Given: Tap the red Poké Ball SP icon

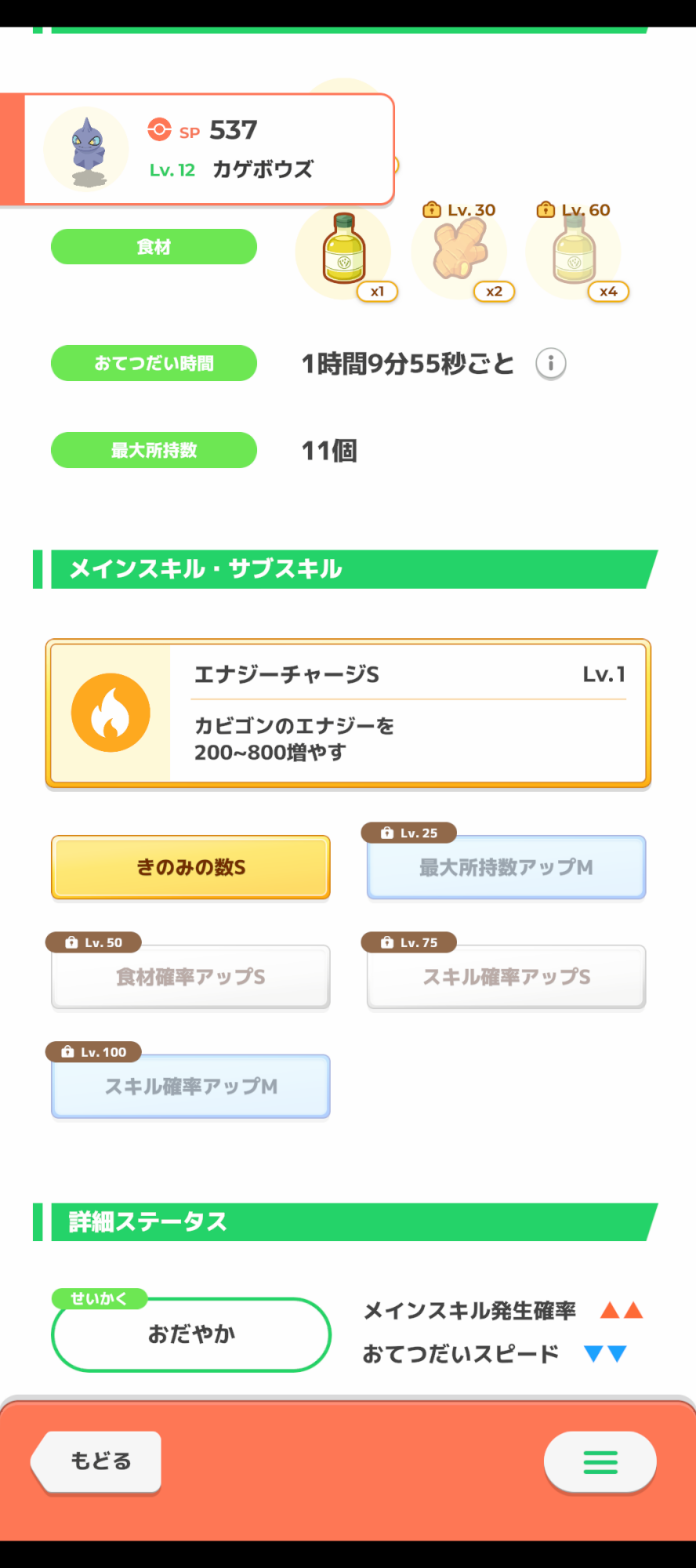Looking at the screenshot, I should point(159,129).
